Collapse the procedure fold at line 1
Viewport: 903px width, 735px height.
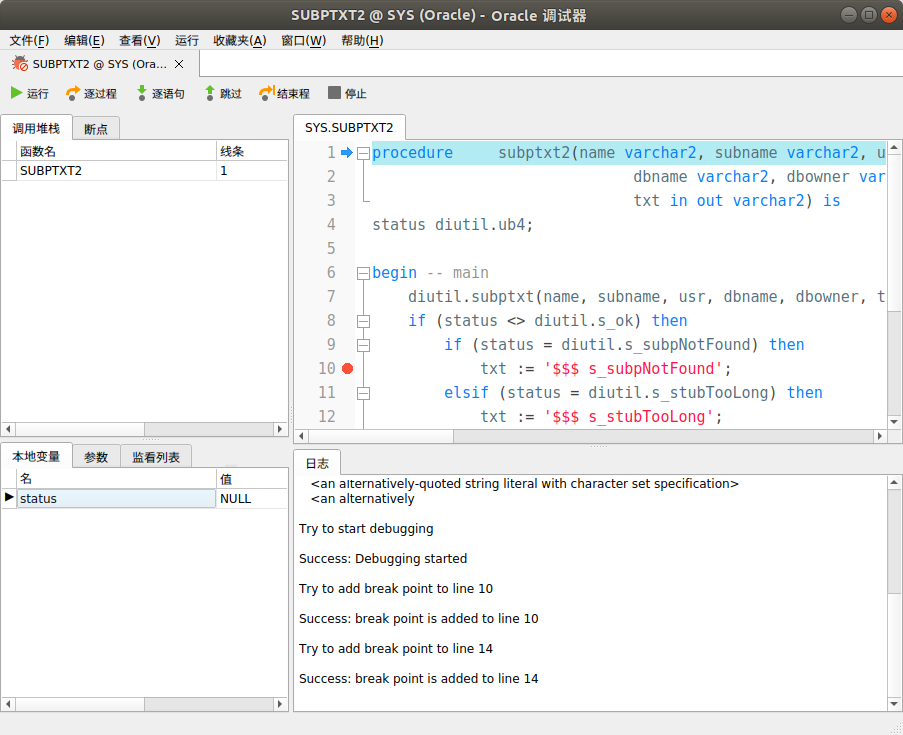(x=363, y=153)
